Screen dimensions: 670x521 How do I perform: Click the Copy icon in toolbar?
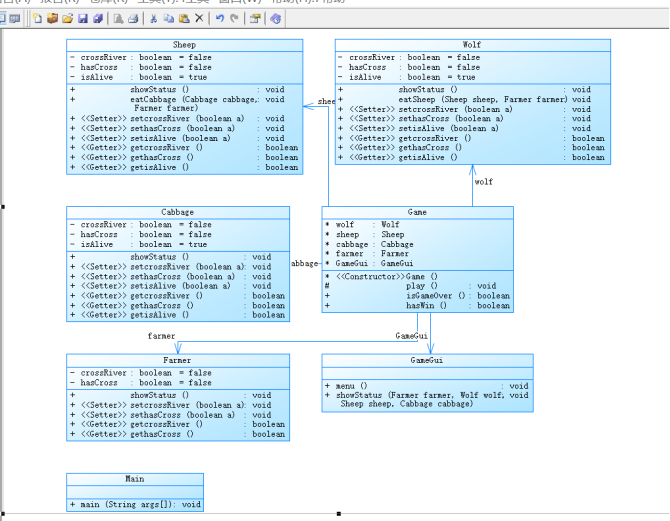[169, 18]
